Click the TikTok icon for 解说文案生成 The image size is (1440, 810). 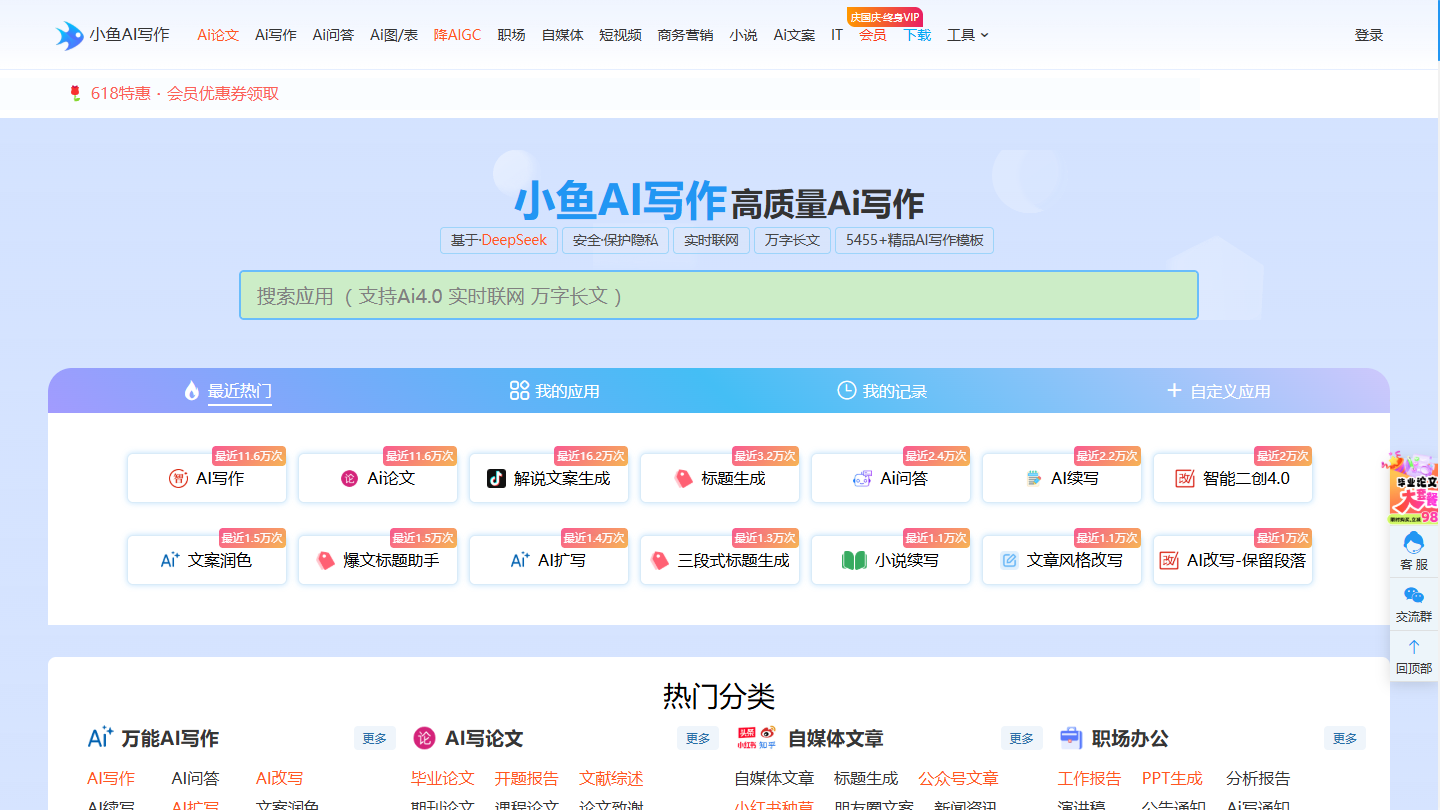click(496, 478)
